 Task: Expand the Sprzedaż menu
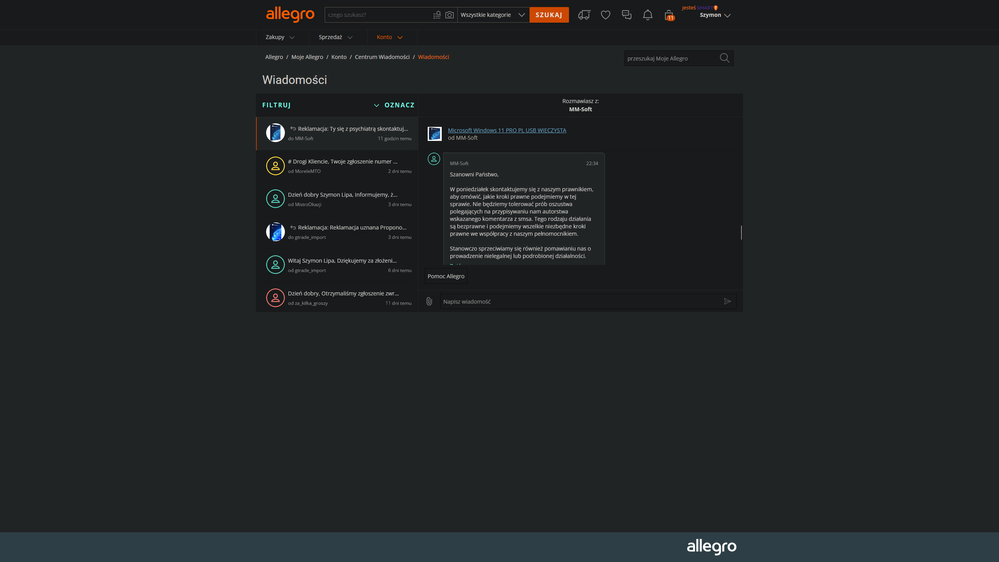tap(335, 37)
